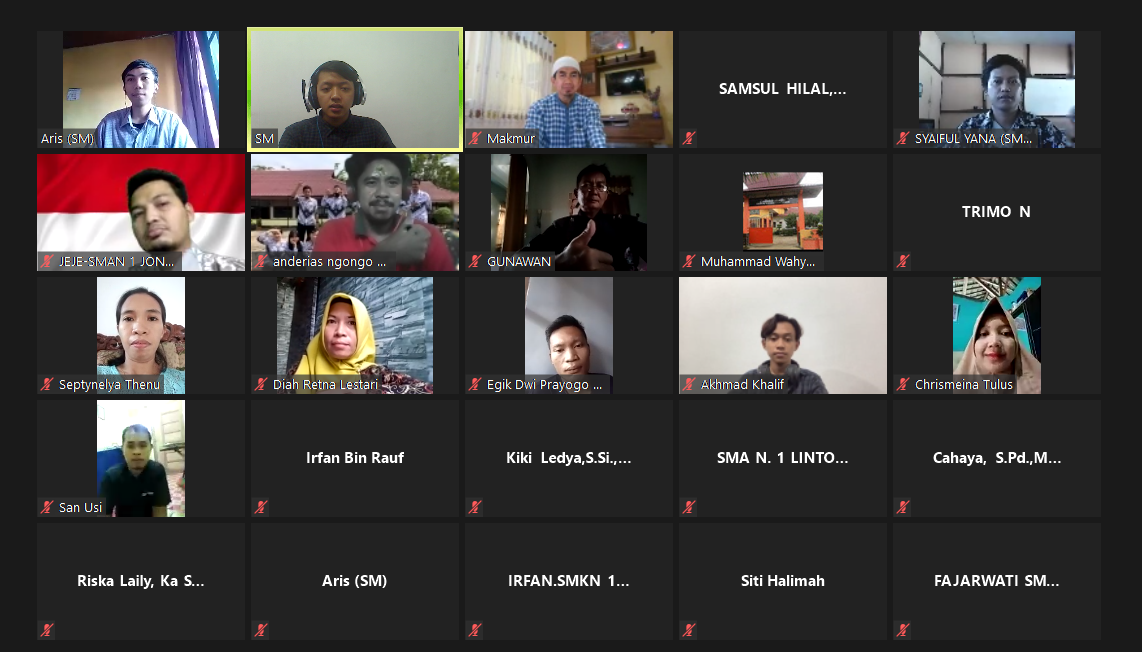Select Aris (SM) video with purple curtain
The image size is (1142, 652).
coord(141,90)
